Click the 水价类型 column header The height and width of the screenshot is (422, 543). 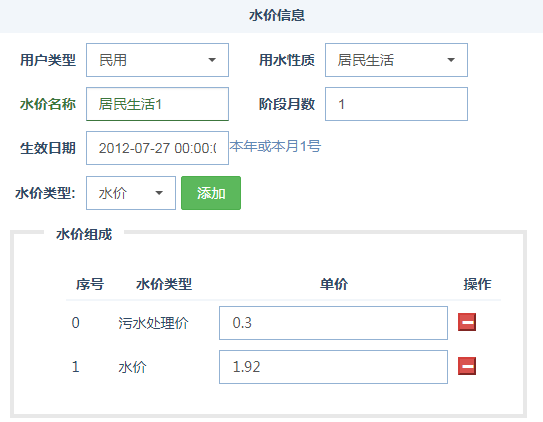164,284
